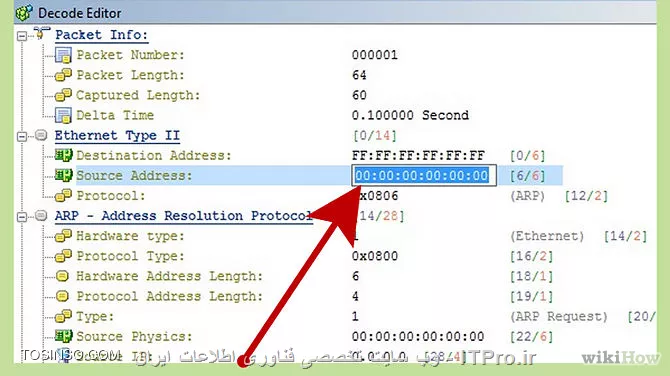Click the Delta Time row icon

(x=63, y=115)
